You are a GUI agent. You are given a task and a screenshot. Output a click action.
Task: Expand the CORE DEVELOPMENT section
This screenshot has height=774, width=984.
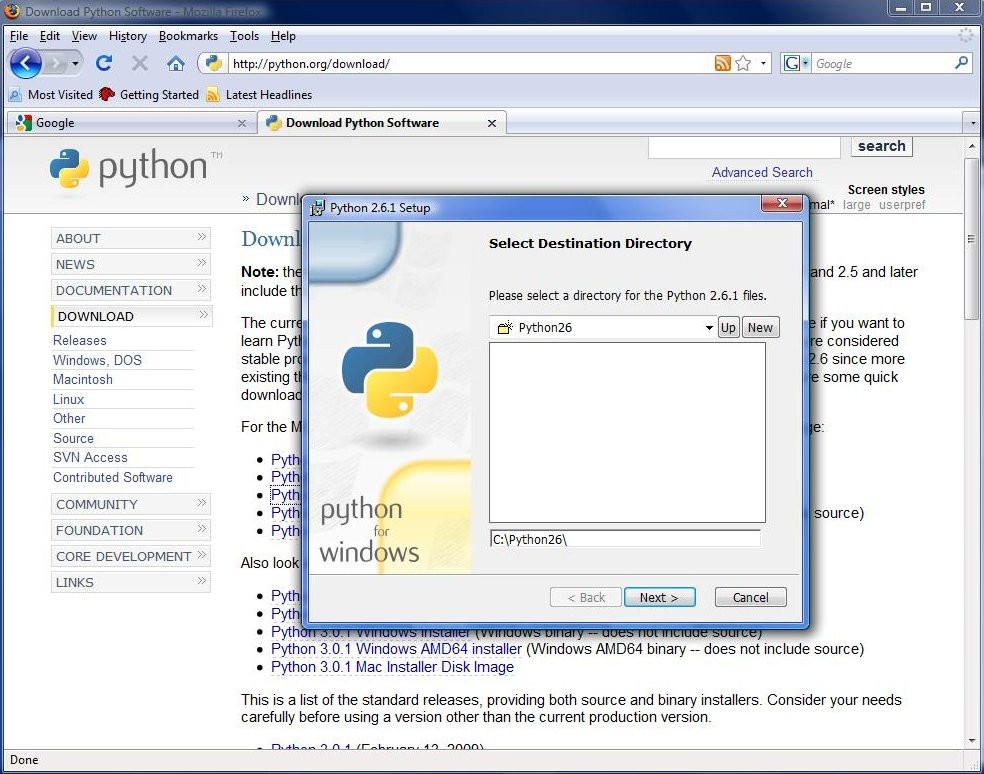pyautogui.click(x=131, y=556)
